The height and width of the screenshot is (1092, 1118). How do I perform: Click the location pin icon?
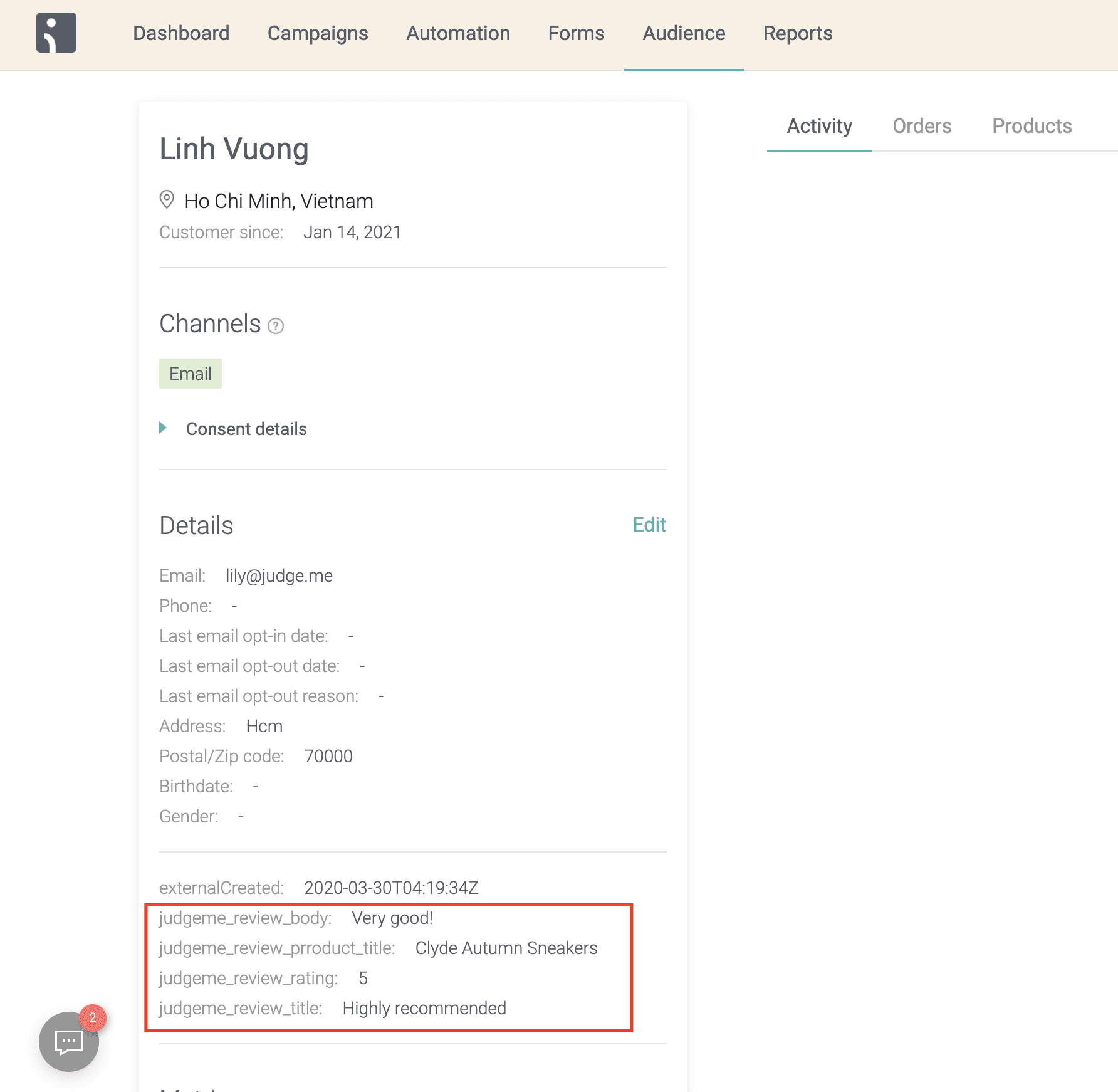(167, 200)
